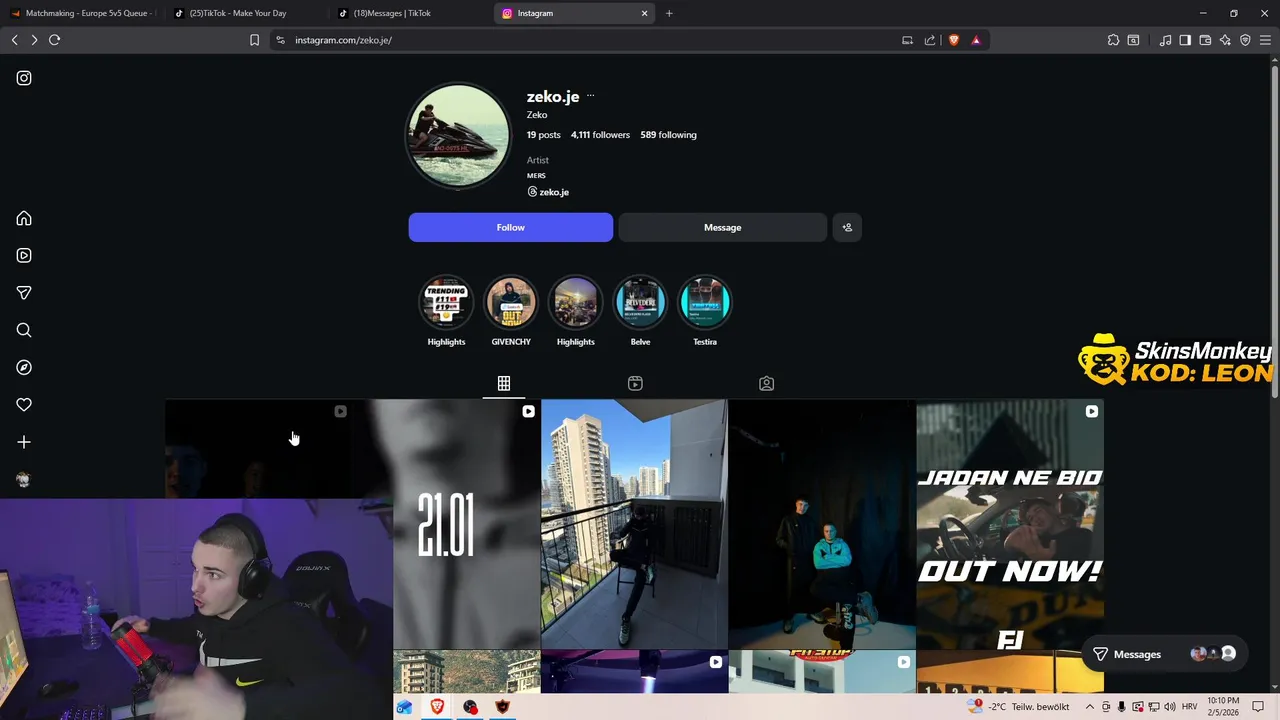Message the zeko.je account

click(722, 227)
